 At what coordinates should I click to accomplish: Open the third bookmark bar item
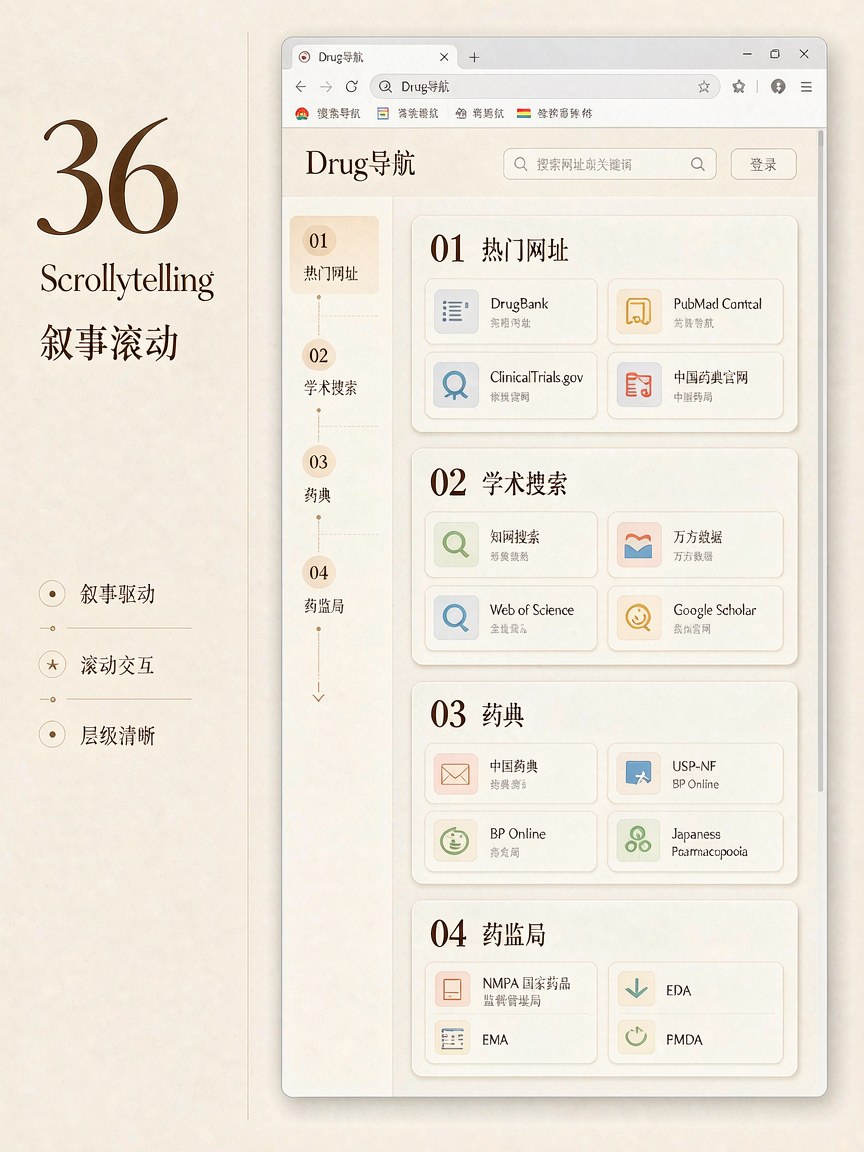(480, 113)
